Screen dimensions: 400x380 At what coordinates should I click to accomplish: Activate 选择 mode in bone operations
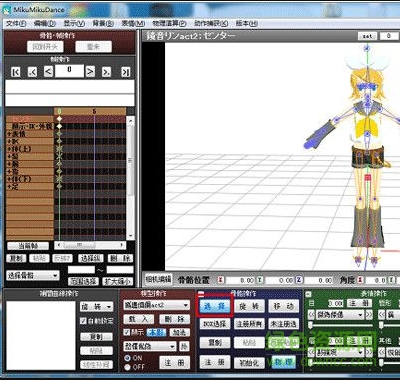click(215, 306)
